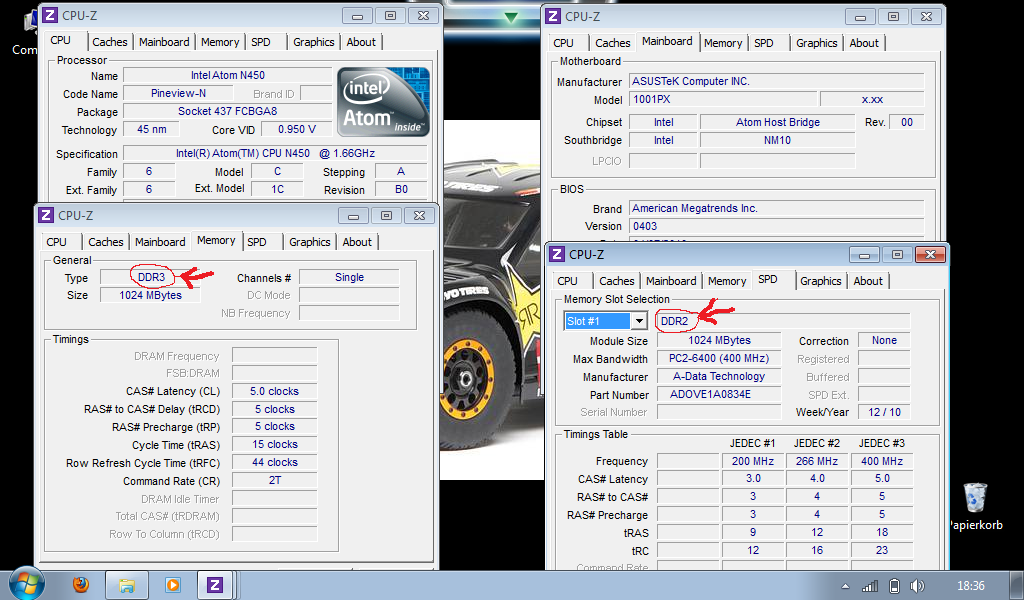The width and height of the screenshot is (1024, 600).
Task: Click the CPU-Z logo in the SPD window title
Action: (x=557, y=254)
